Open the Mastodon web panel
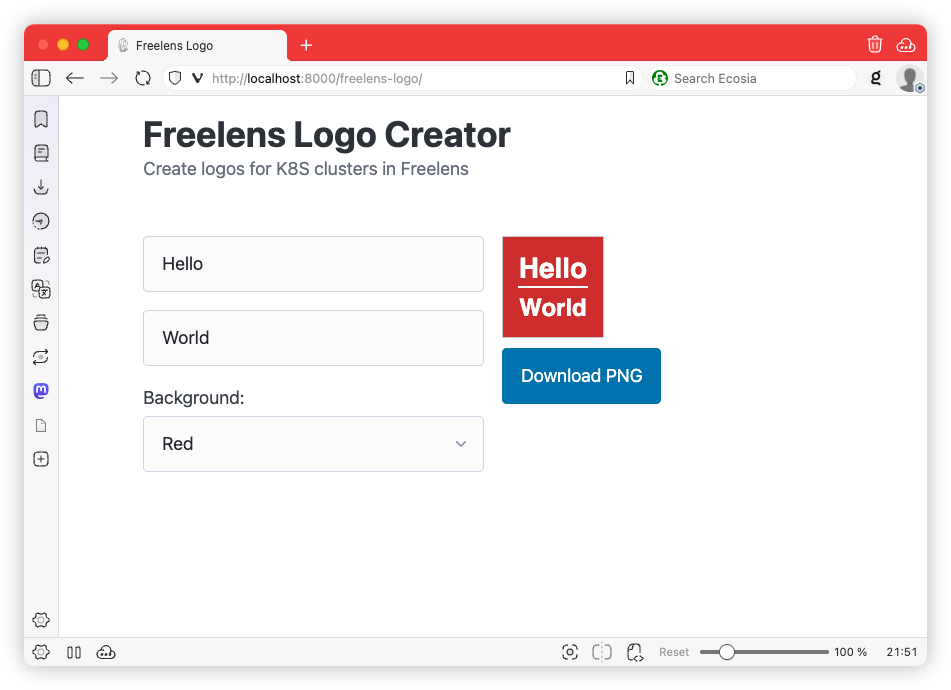 tap(41, 390)
